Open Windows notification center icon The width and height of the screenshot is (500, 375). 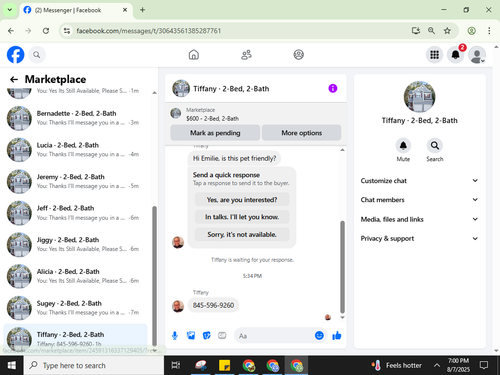pos(484,365)
